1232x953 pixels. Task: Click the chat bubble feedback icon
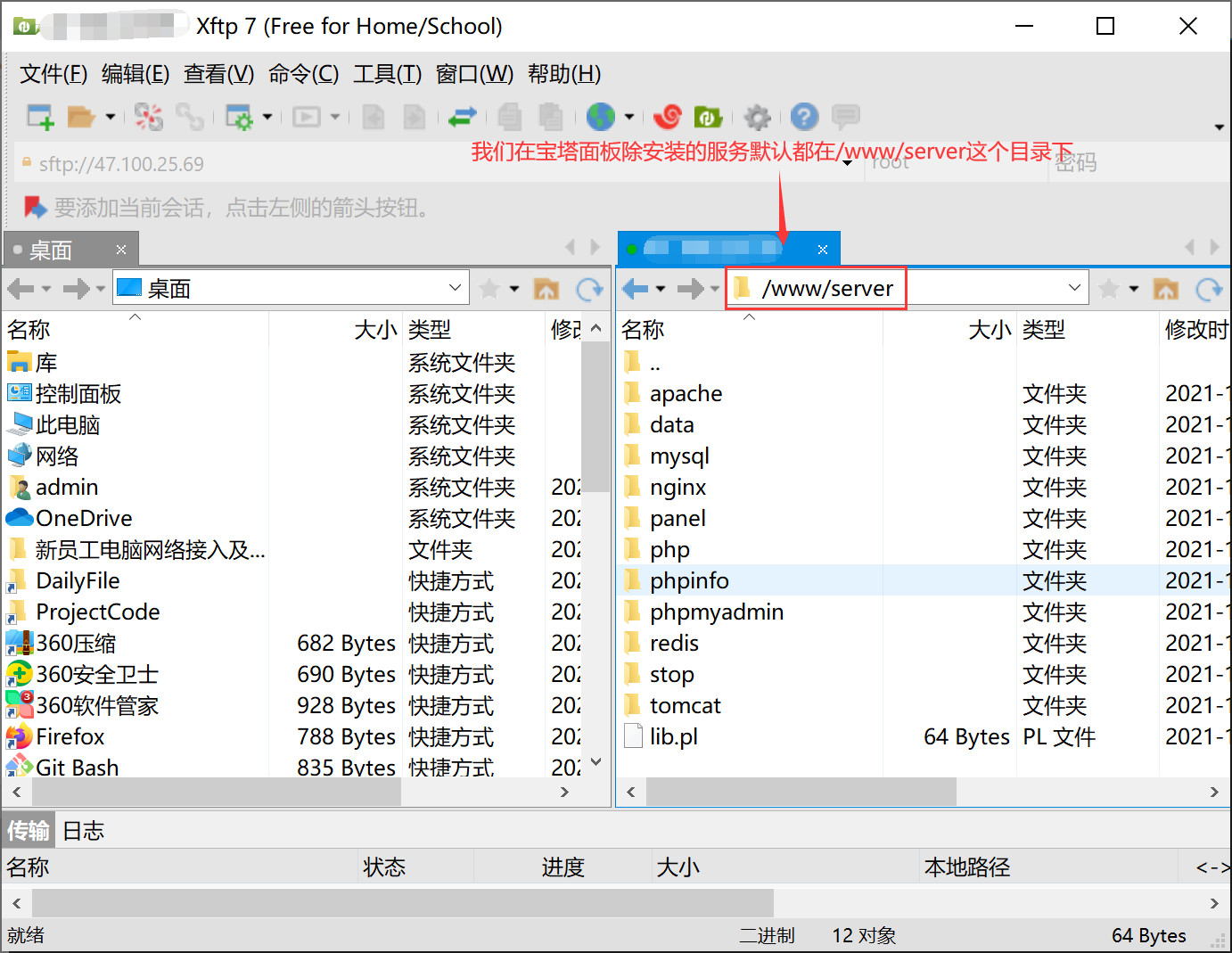(x=845, y=116)
